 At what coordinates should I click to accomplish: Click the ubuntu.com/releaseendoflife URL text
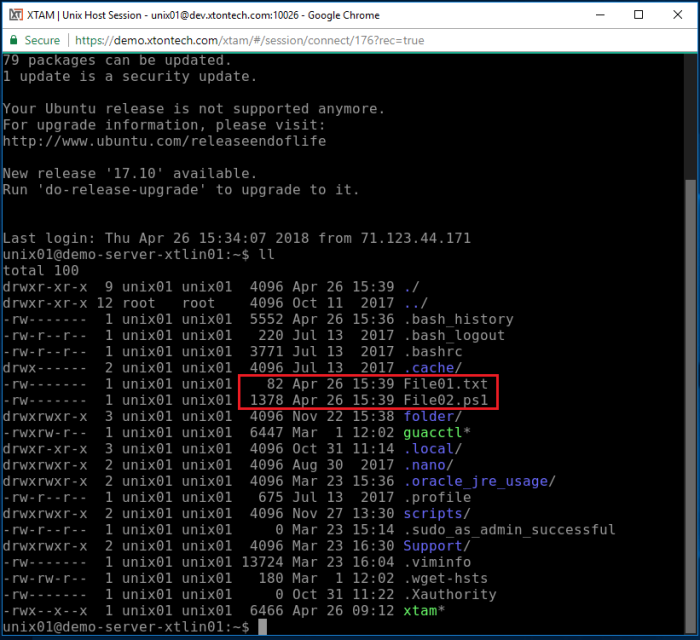(x=164, y=141)
